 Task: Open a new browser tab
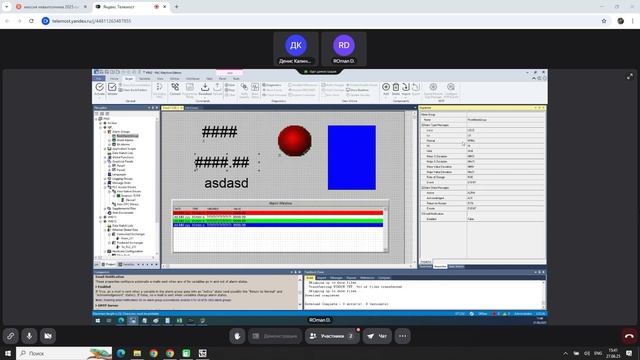[x=176, y=7]
